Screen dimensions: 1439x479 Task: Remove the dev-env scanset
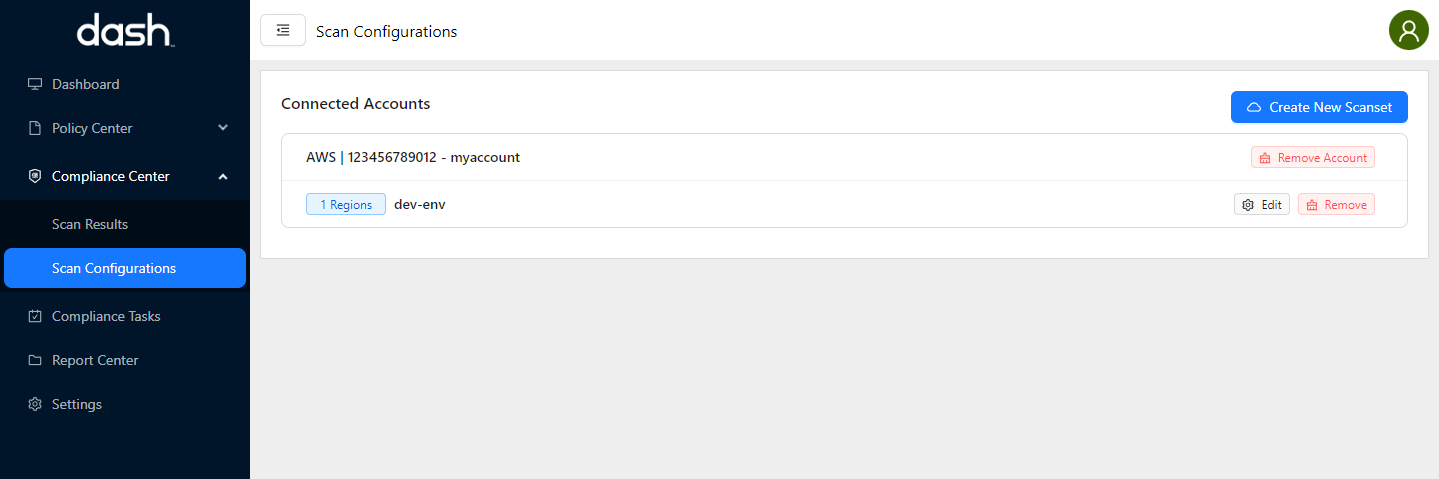[1336, 205]
